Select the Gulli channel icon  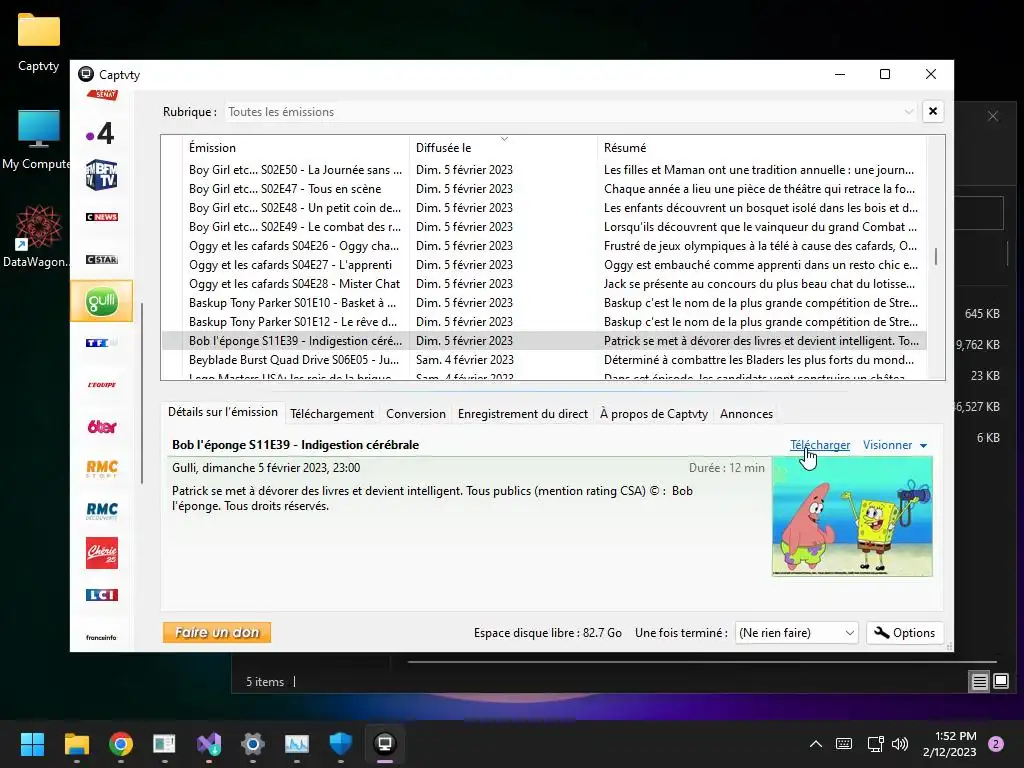point(101,301)
